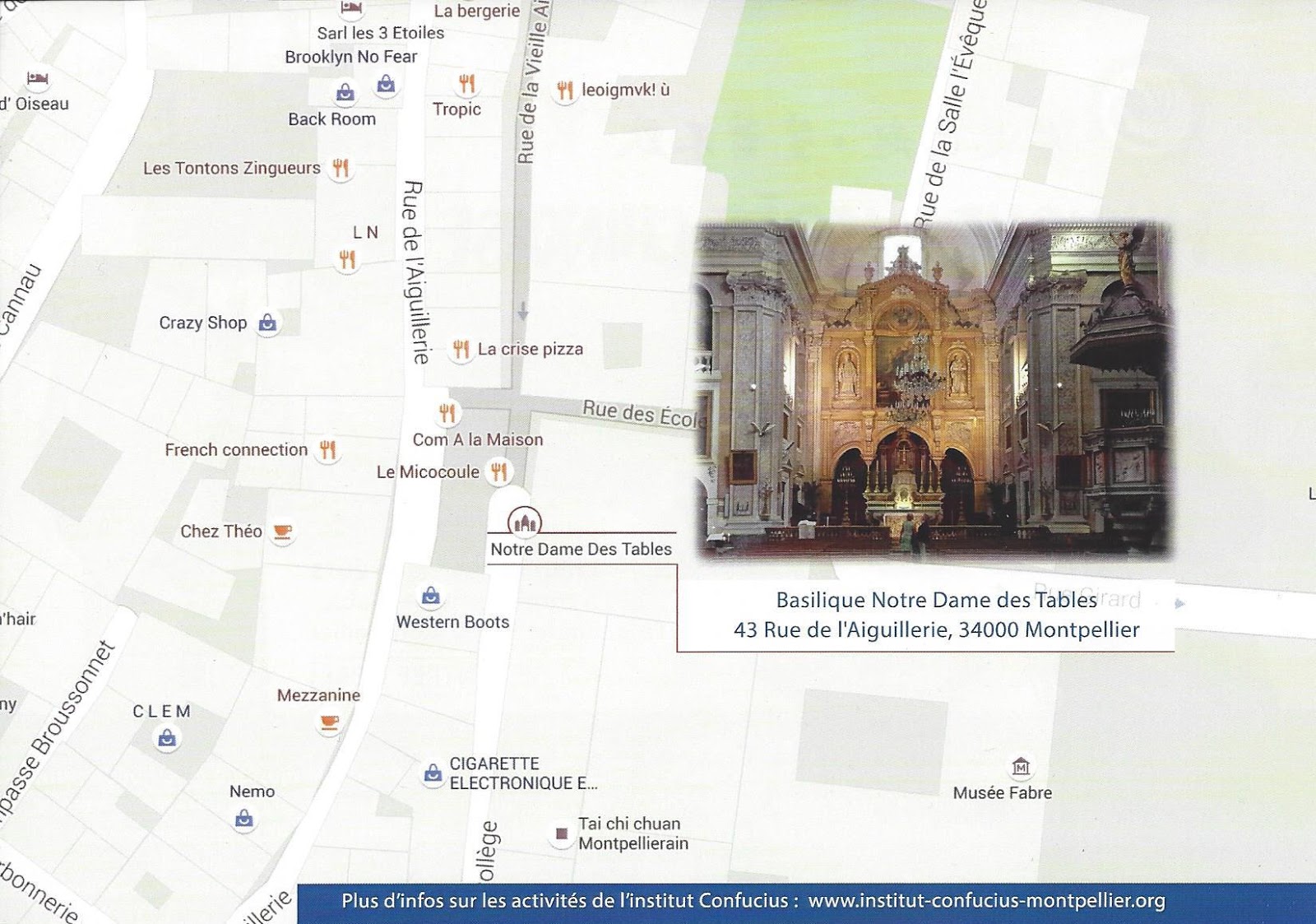Click the shopping bag icon above Western Boots
This screenshot has height=924, width=1316.
[x=430, y=595]
